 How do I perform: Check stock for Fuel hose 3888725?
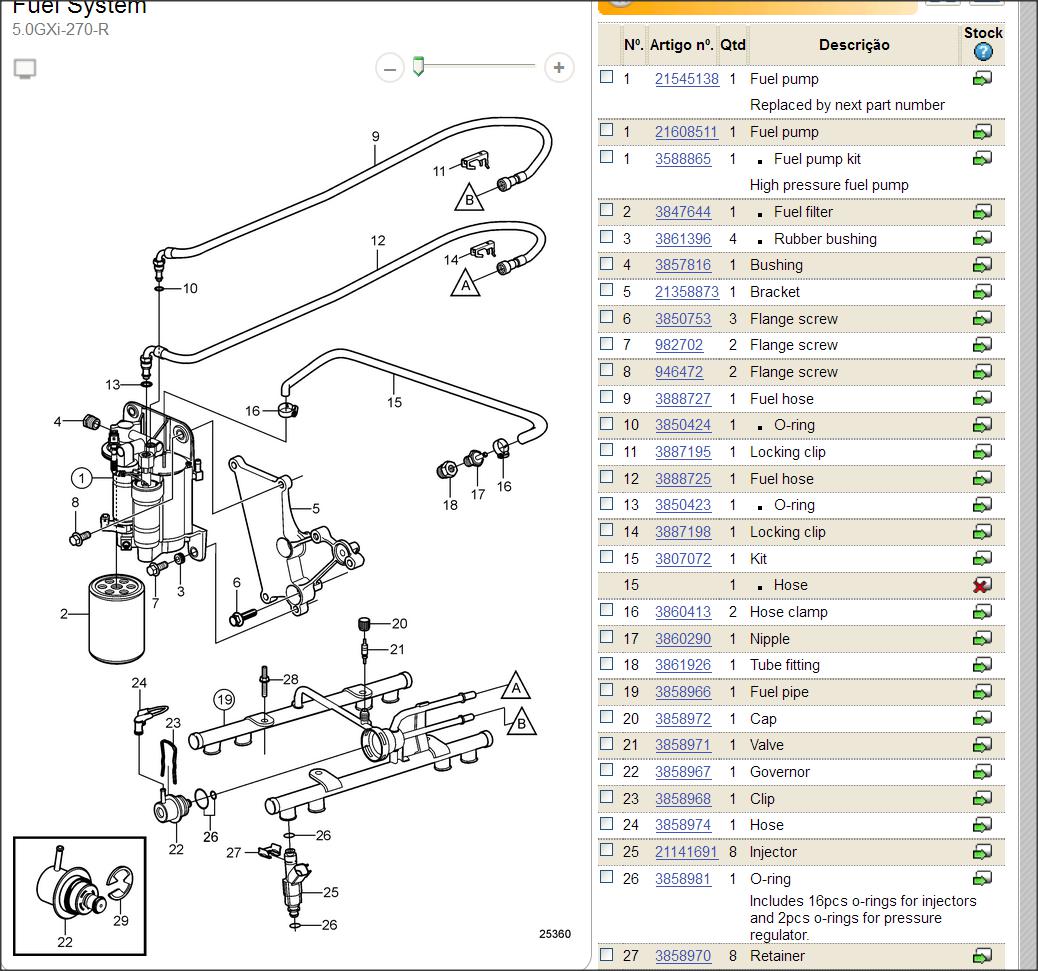tap(982, 479)
